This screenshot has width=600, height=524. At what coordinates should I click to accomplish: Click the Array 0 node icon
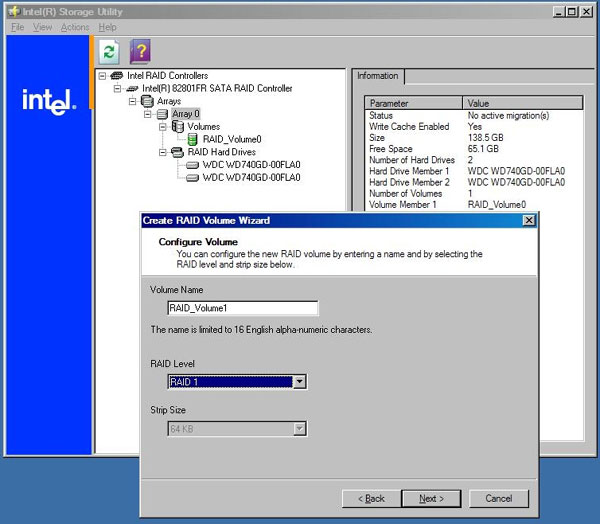(162, 114)
